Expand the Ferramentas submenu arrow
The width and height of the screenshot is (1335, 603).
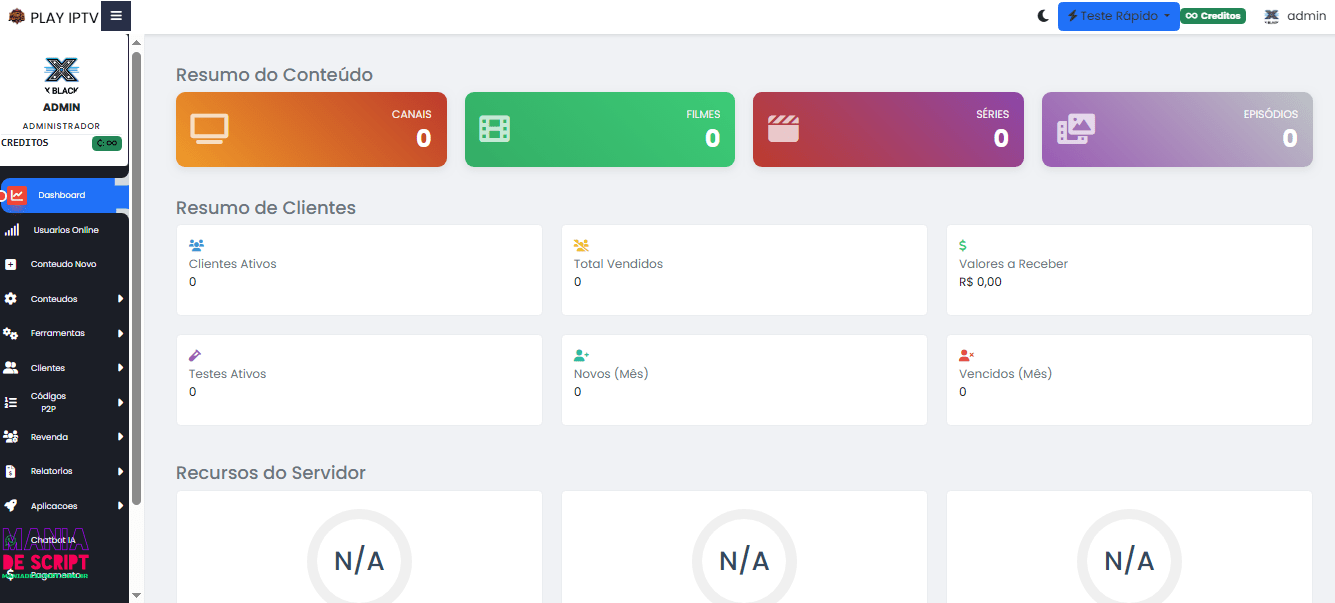(x=120, y=333)
